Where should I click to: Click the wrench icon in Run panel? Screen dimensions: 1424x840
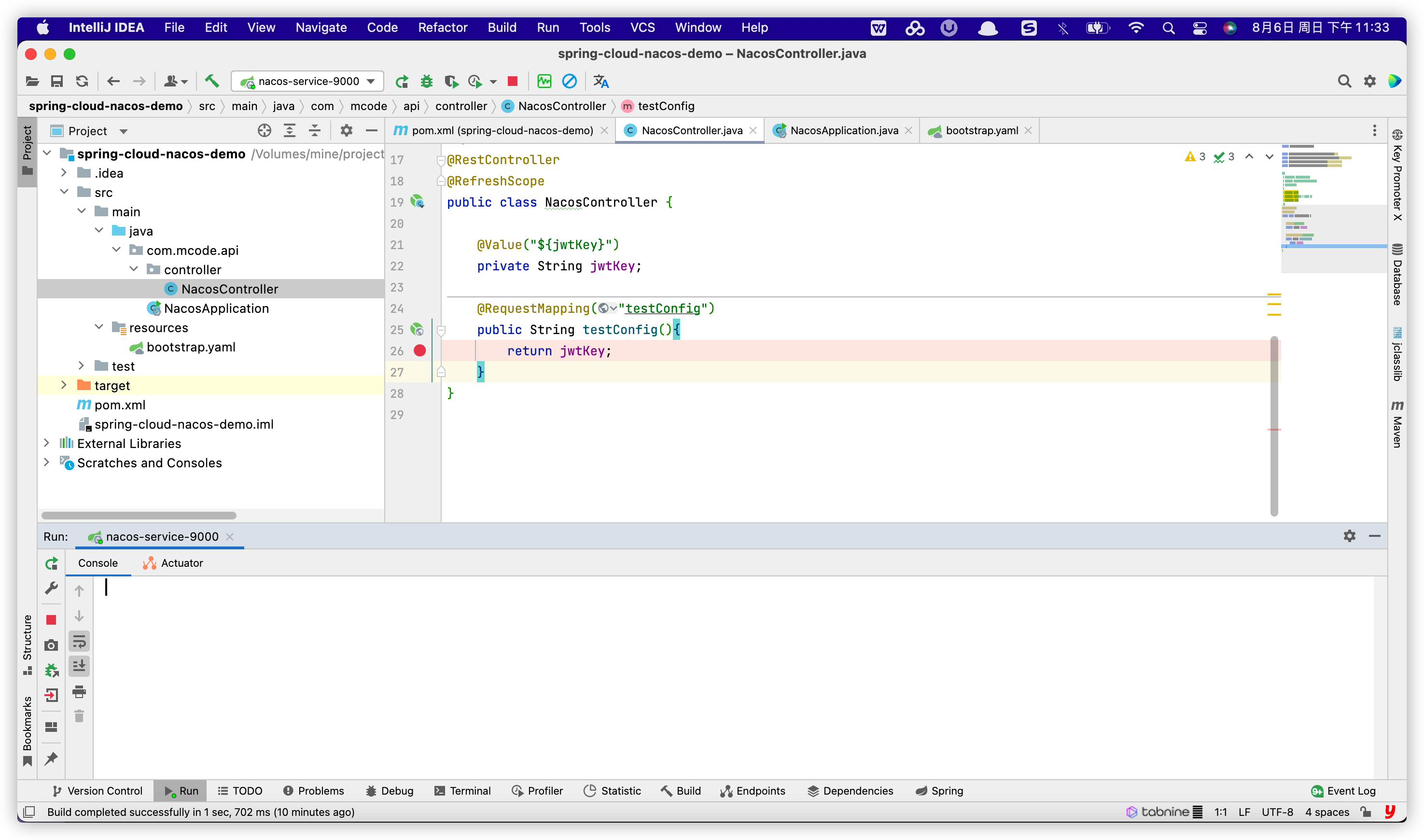click(x=52, y=588)
